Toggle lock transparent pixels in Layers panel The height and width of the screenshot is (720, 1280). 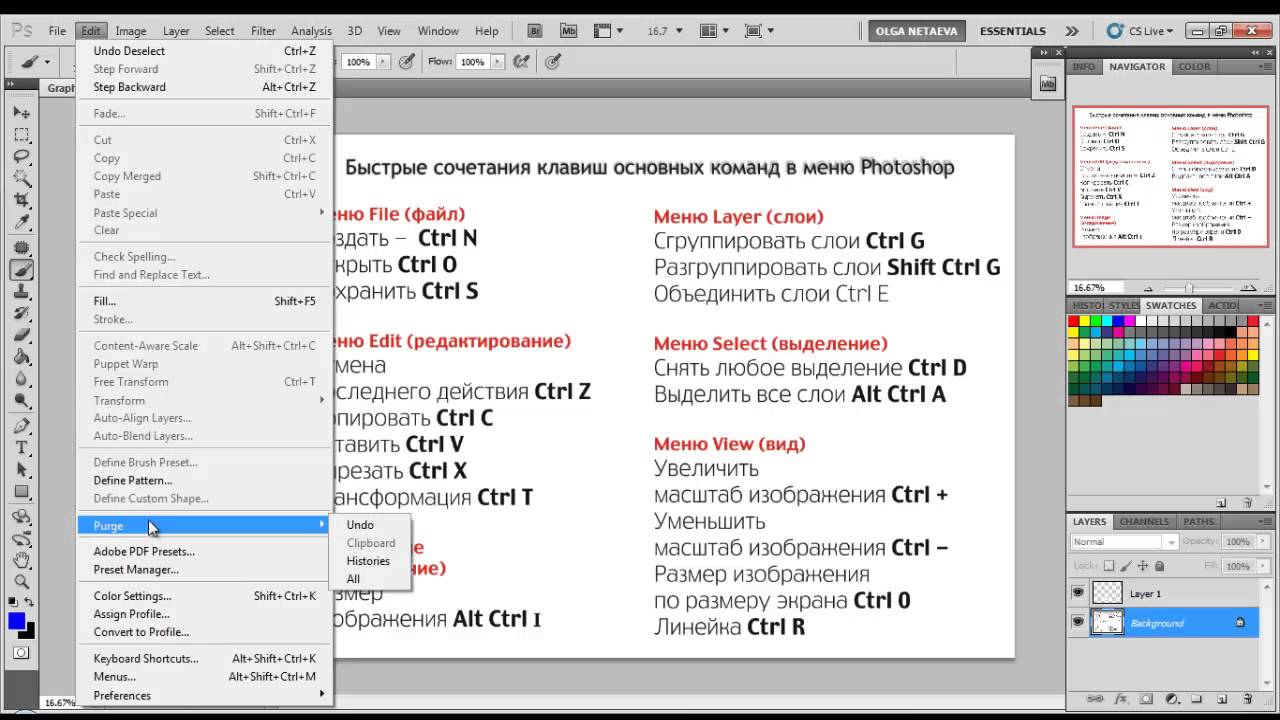pos(1107,566)
